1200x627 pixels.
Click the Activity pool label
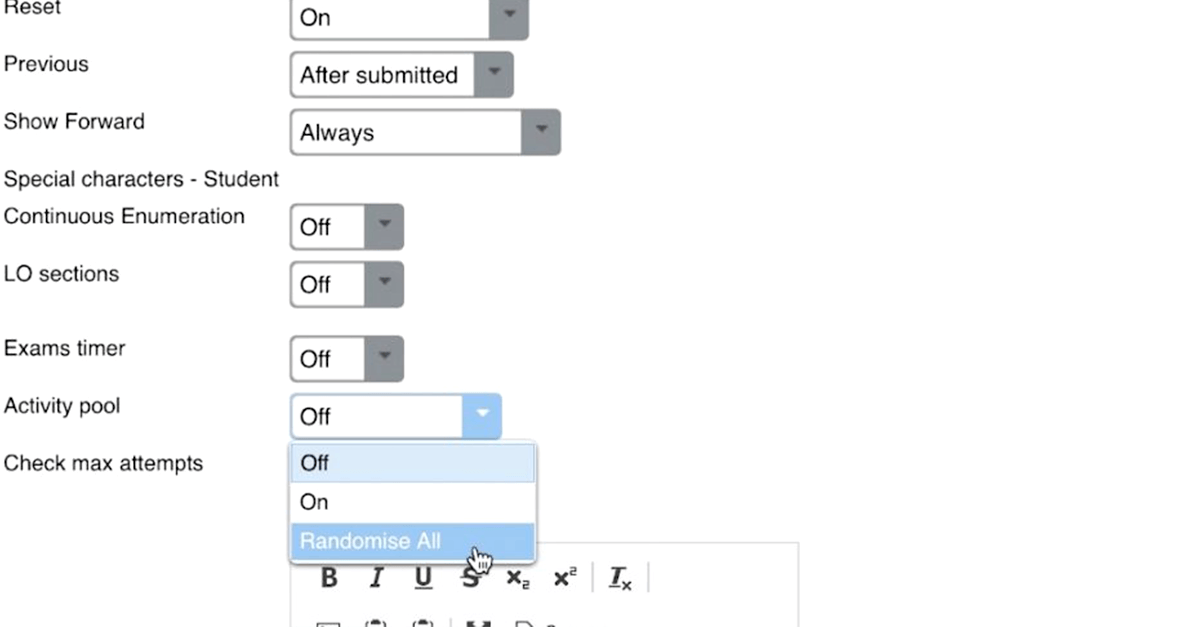point(62,406)
